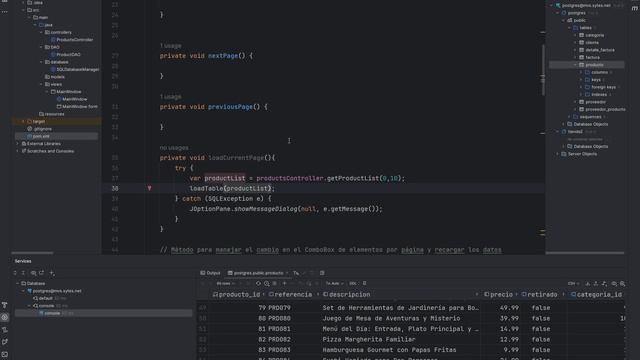
Task: Click the add service plus icon in Services
Action: pyautogui.click(x=52, y=273)
